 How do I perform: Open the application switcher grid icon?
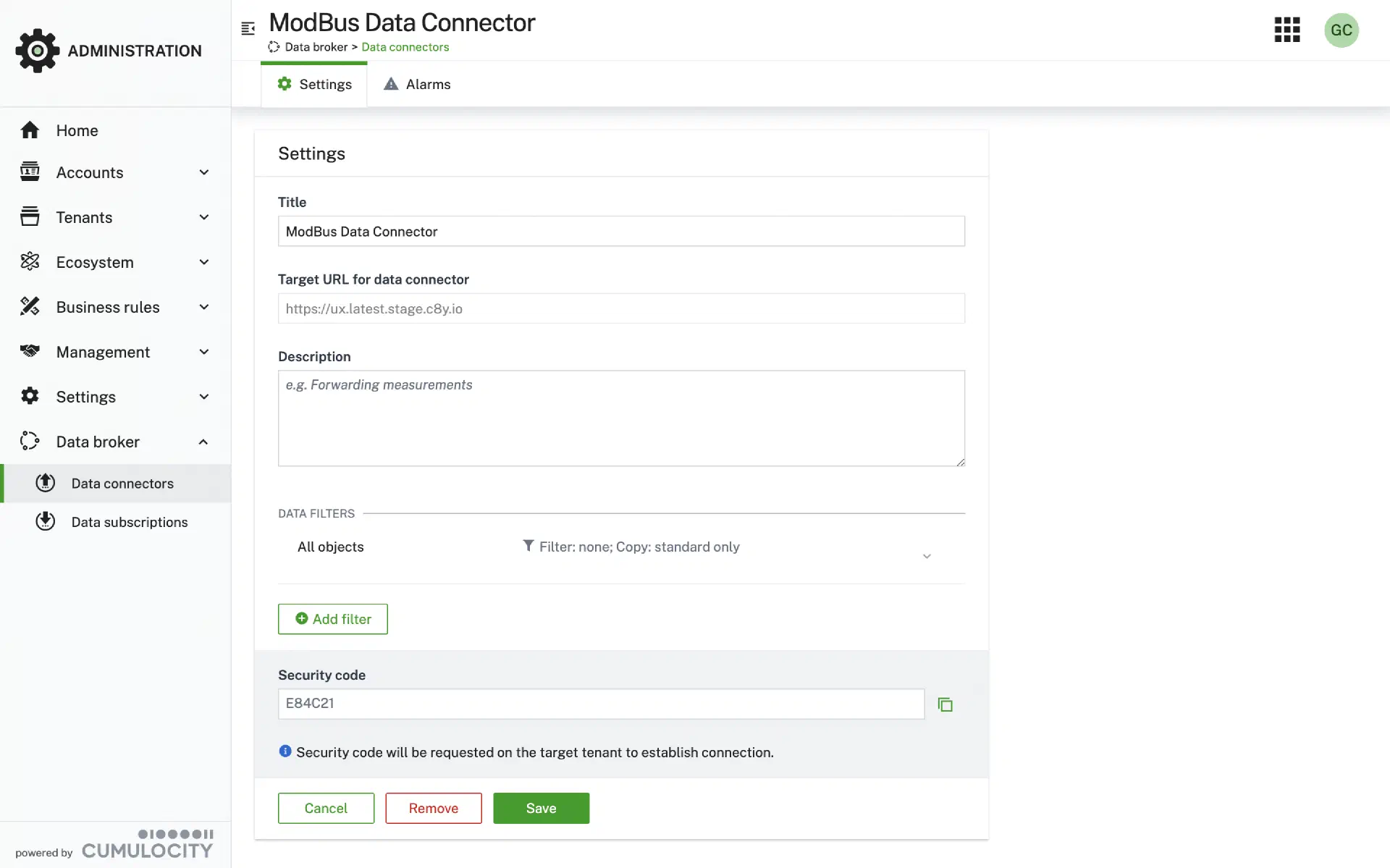click(1286, 30)
